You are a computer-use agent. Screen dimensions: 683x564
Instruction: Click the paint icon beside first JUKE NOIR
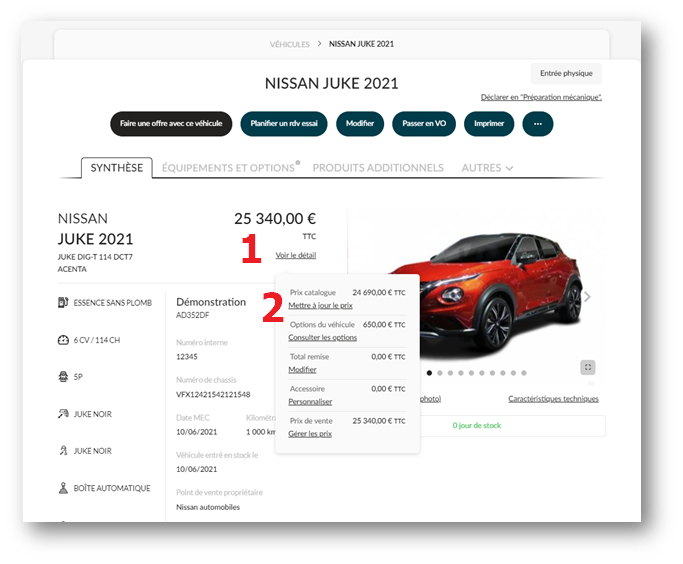pos(63,414)
